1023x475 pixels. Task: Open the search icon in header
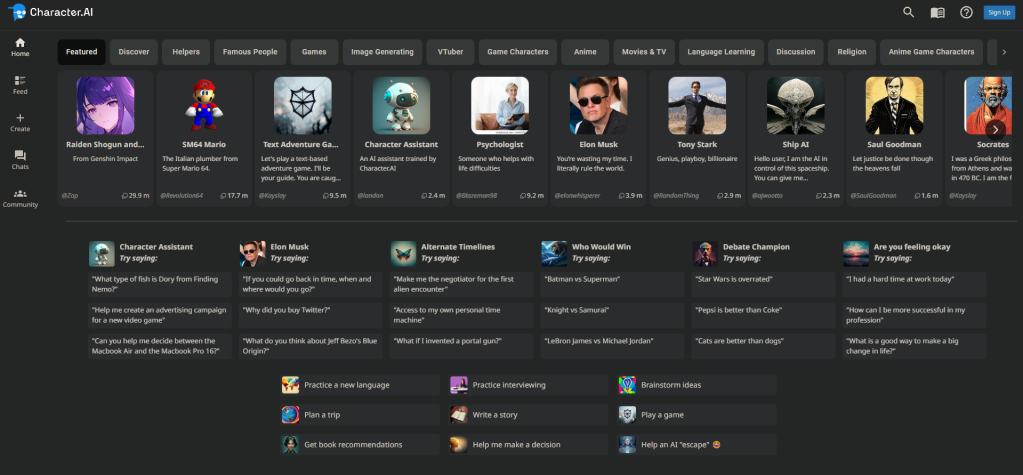[908, 12]
